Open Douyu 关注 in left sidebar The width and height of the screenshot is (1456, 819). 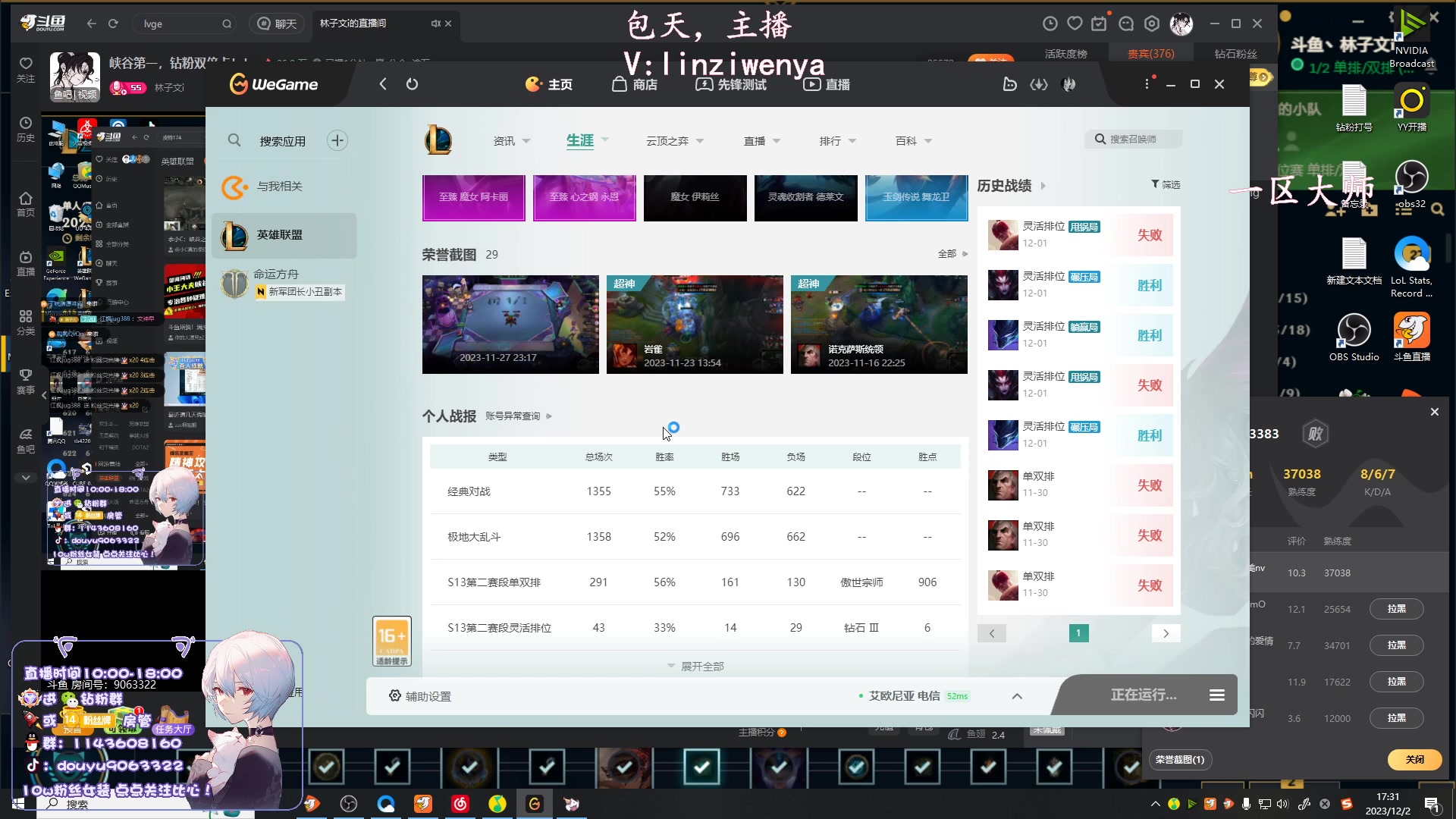click(x=26, y=70)
